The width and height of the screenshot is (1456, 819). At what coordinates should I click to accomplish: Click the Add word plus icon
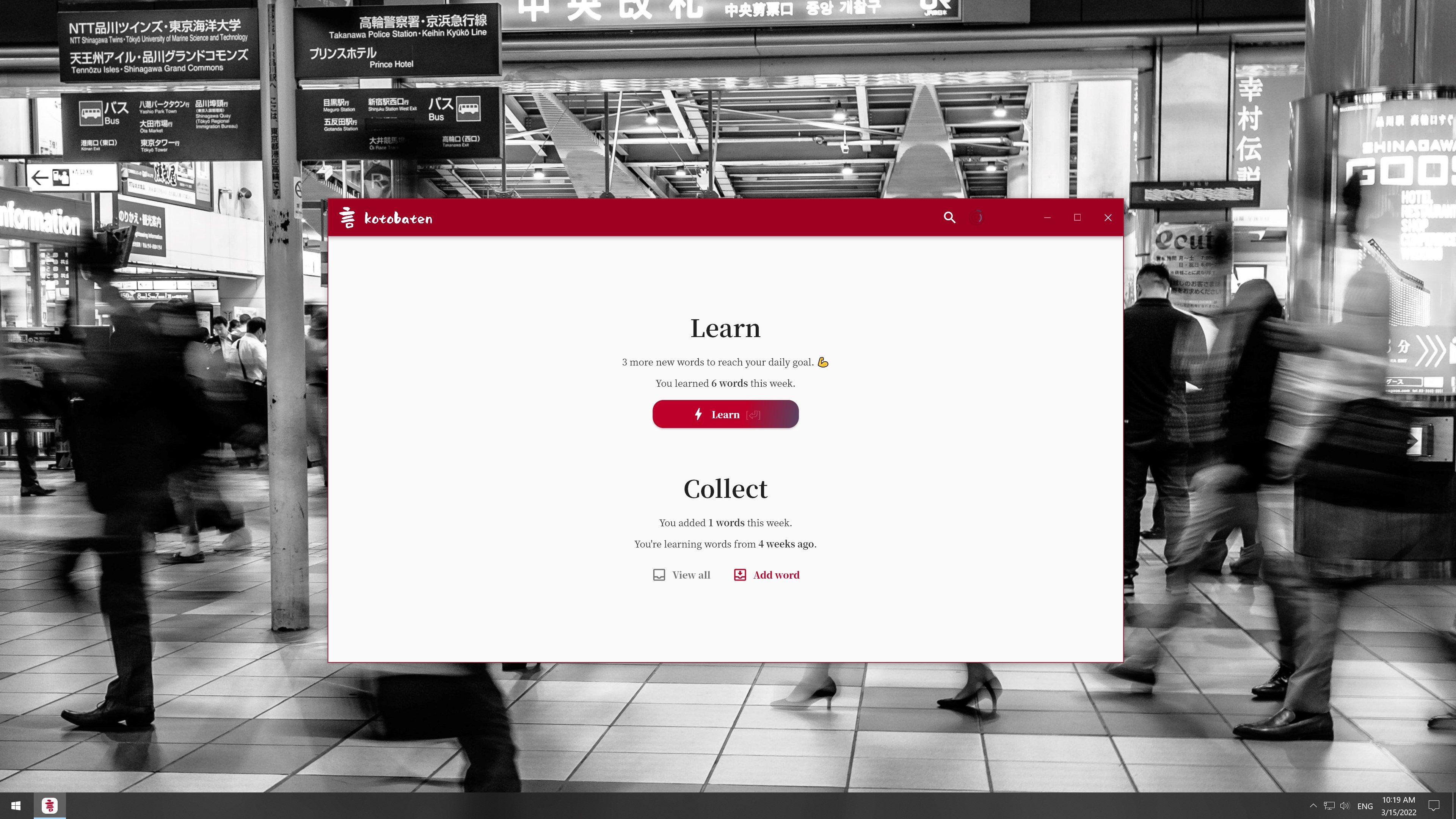pos(740,575)
